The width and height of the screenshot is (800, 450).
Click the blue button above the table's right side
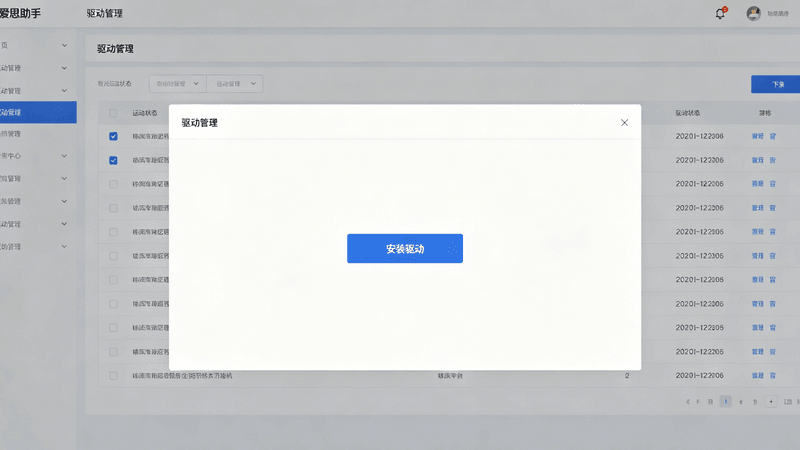point(776,84)
